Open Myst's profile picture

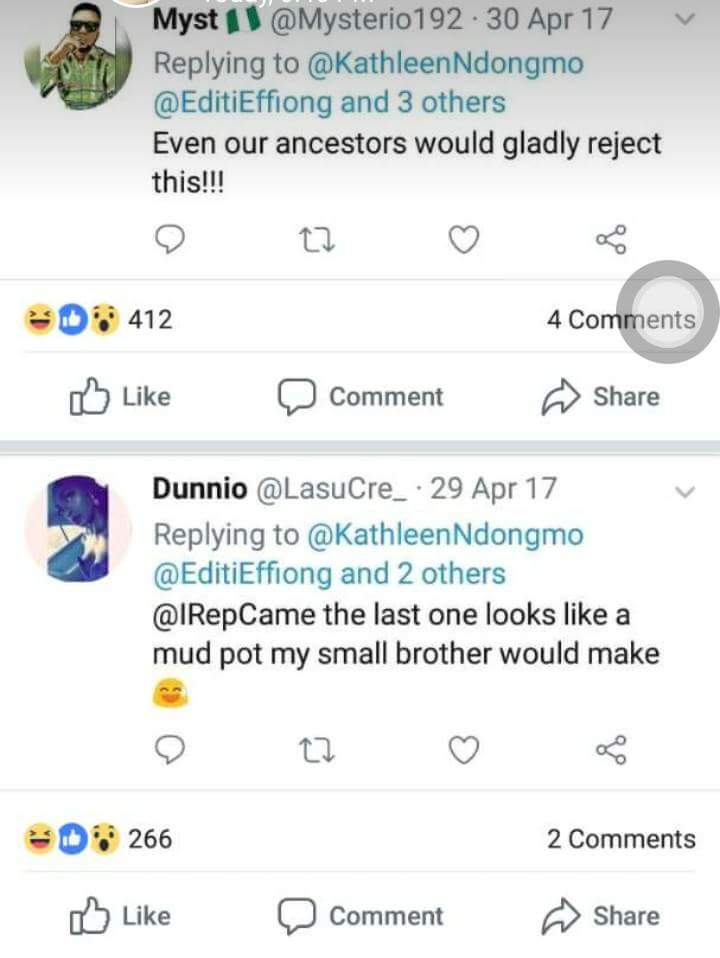click(85, 55)
